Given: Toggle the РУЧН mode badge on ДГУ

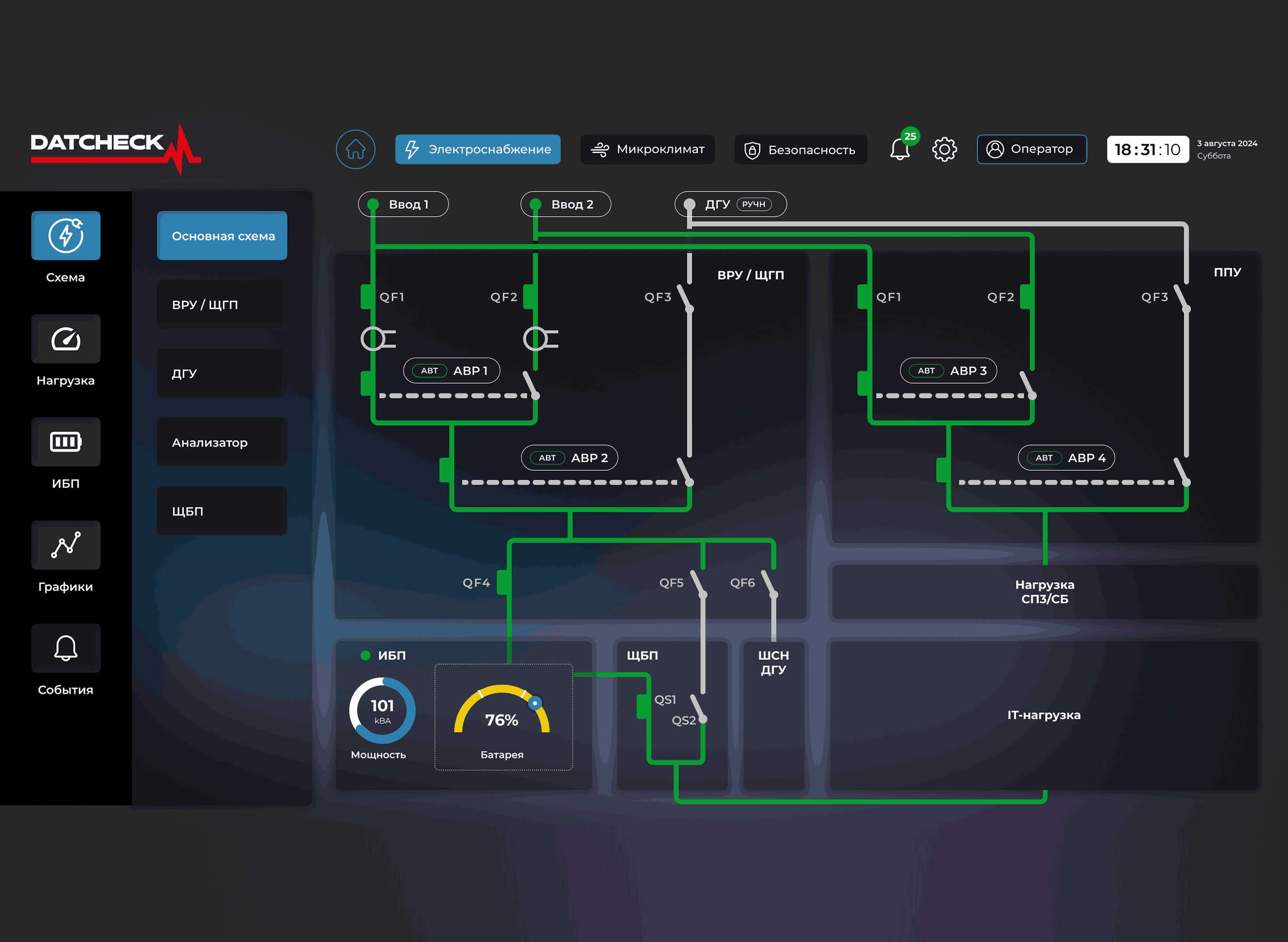Looking at the screenshot, I should point(754,204).
